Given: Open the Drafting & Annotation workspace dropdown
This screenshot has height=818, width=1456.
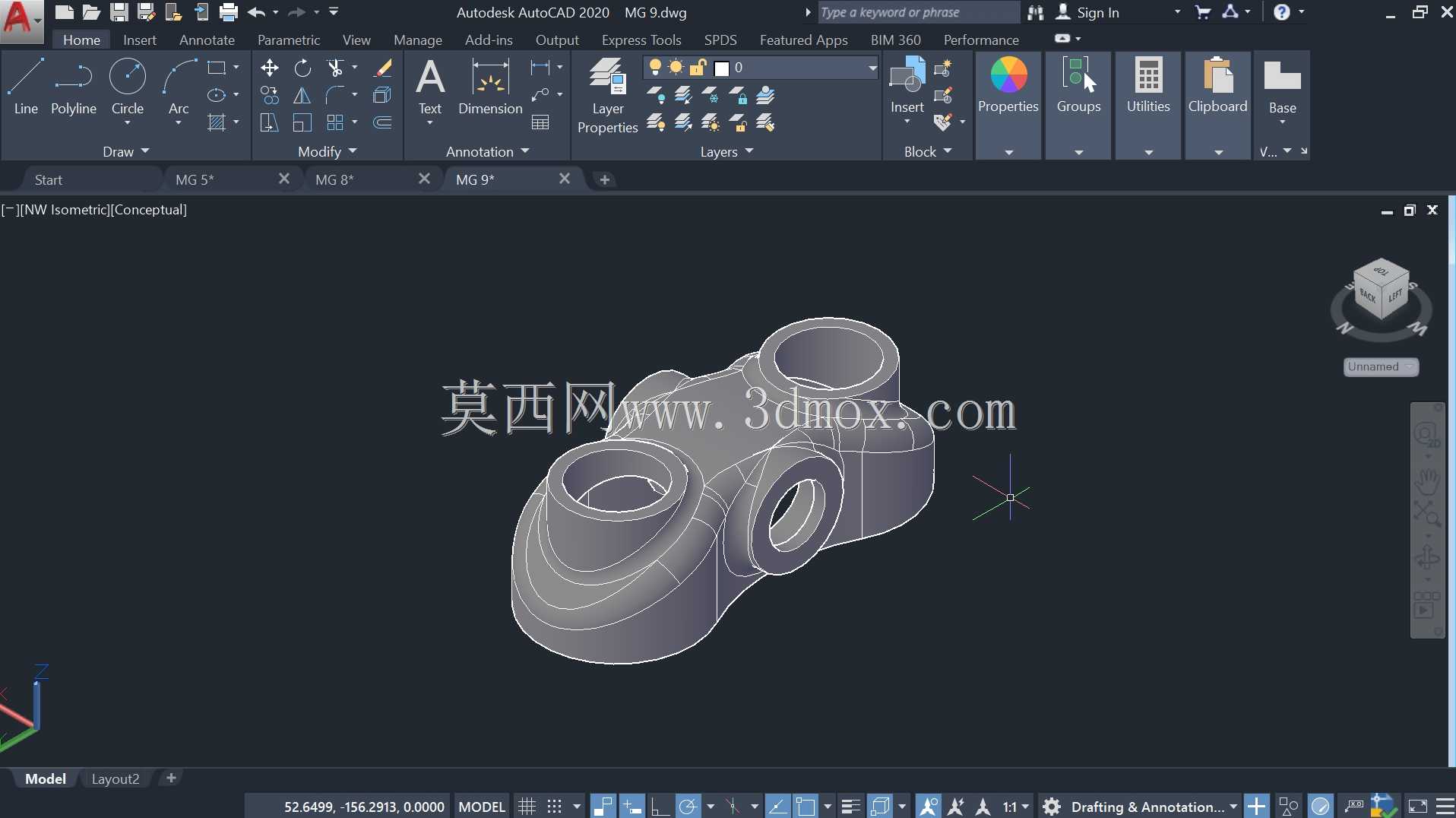Looking at the screenshot, I should [1154, 807].
